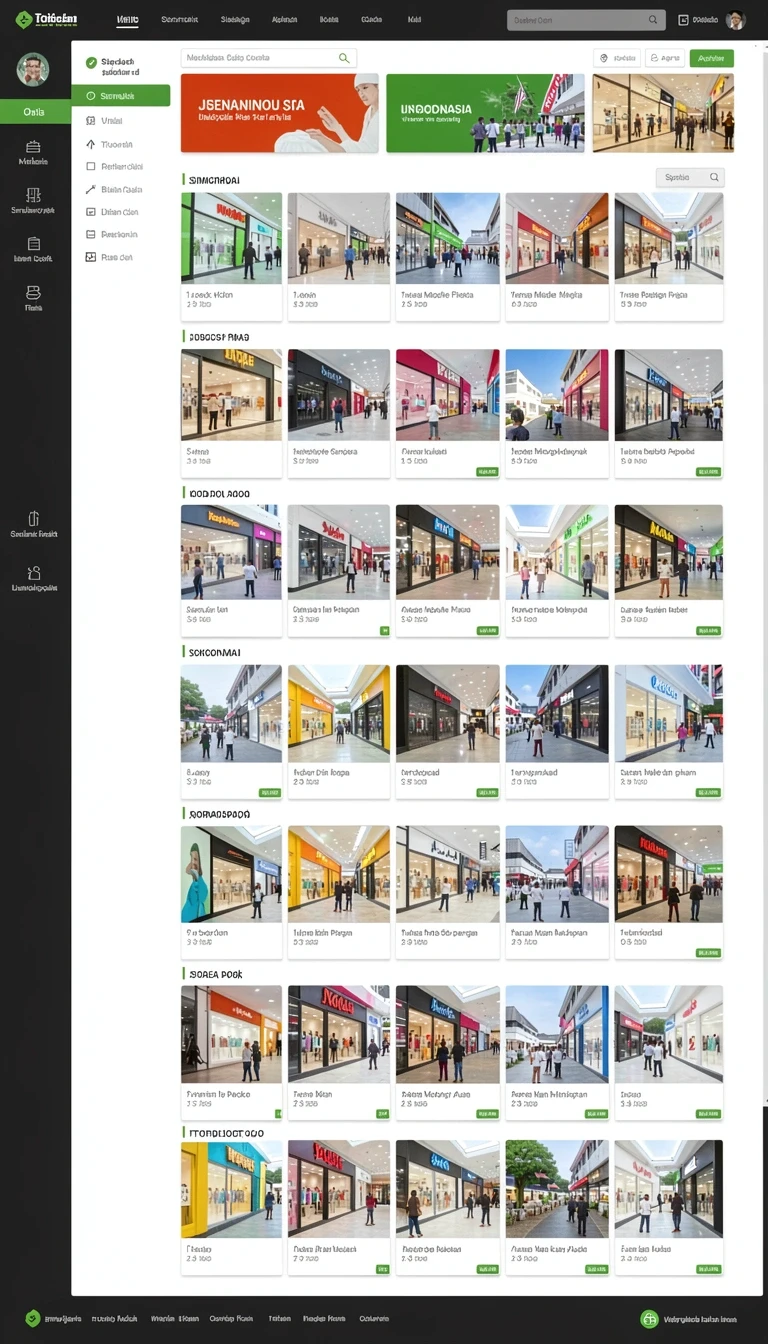Focus the dark search field in the header

586,20
